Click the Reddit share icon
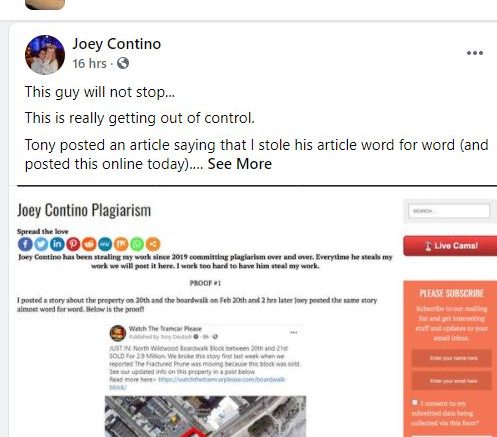 pyautogui.click(x=89, y=244)
